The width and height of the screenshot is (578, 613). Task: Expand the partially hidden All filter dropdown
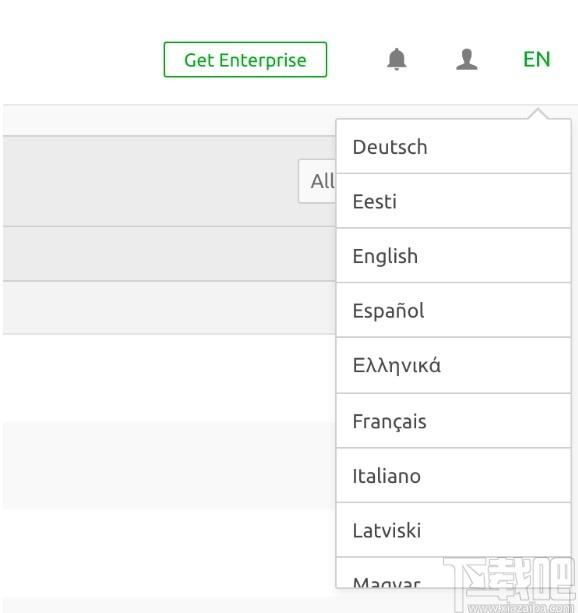click(x=317, y=181)
